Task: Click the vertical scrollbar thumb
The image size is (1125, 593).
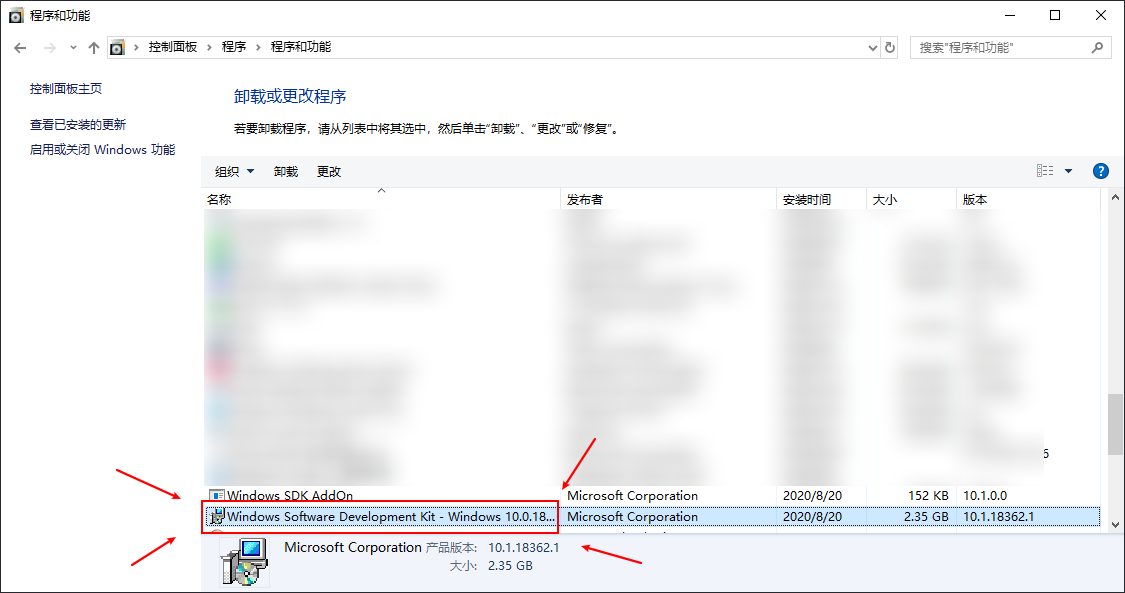Action: (x=1115, y=424)
